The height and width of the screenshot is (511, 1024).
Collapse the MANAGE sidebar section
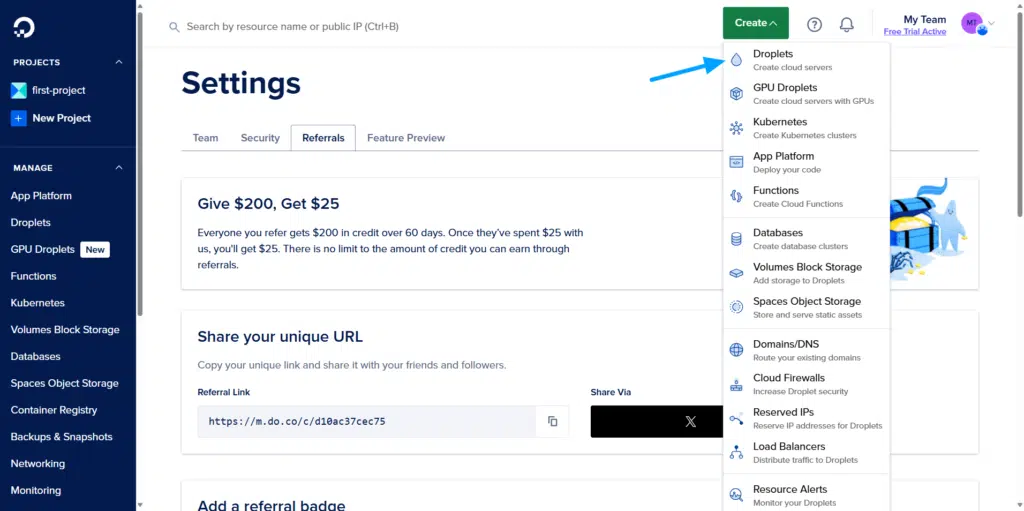click(119, 168)
